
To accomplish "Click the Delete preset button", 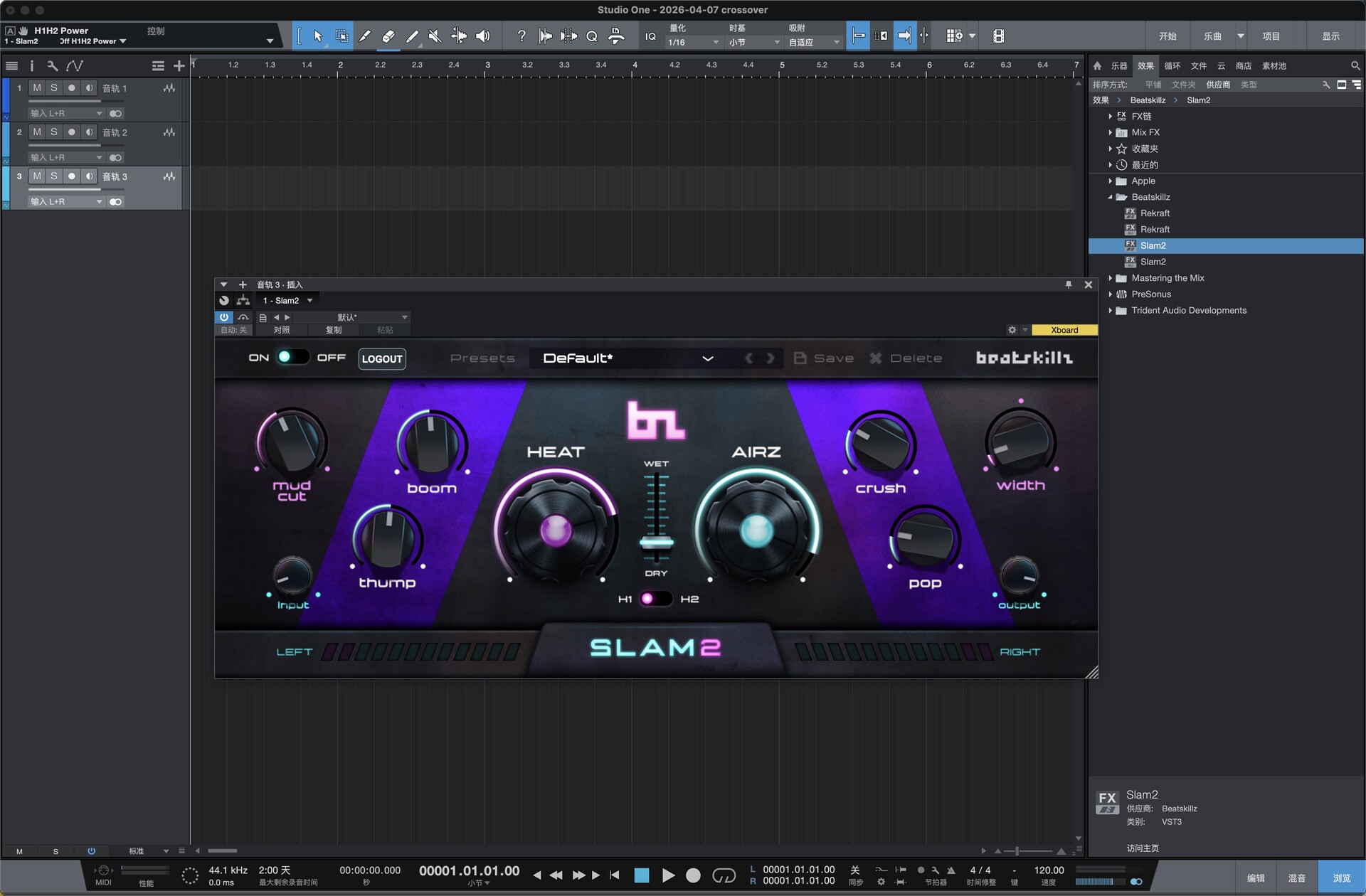I will (906, 358).
